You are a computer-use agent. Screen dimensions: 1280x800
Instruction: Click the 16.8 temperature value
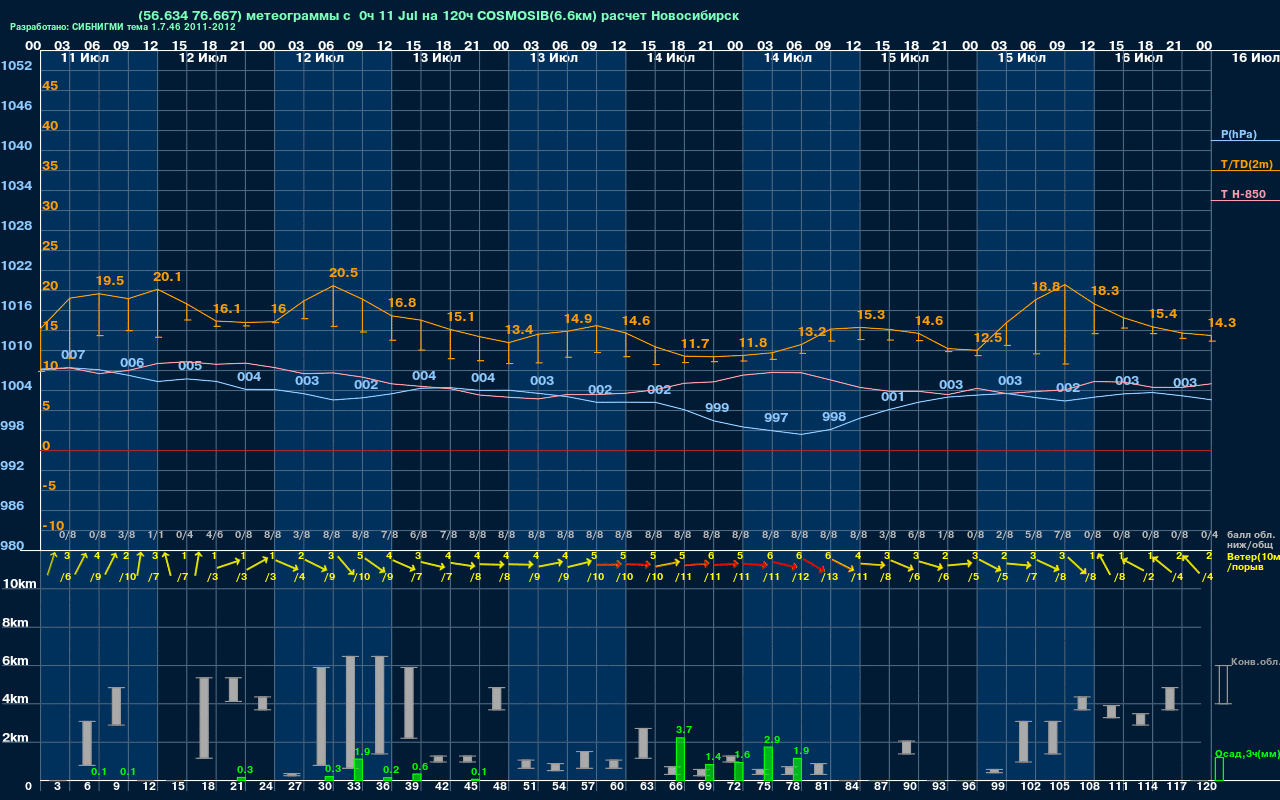click(402, 303)
